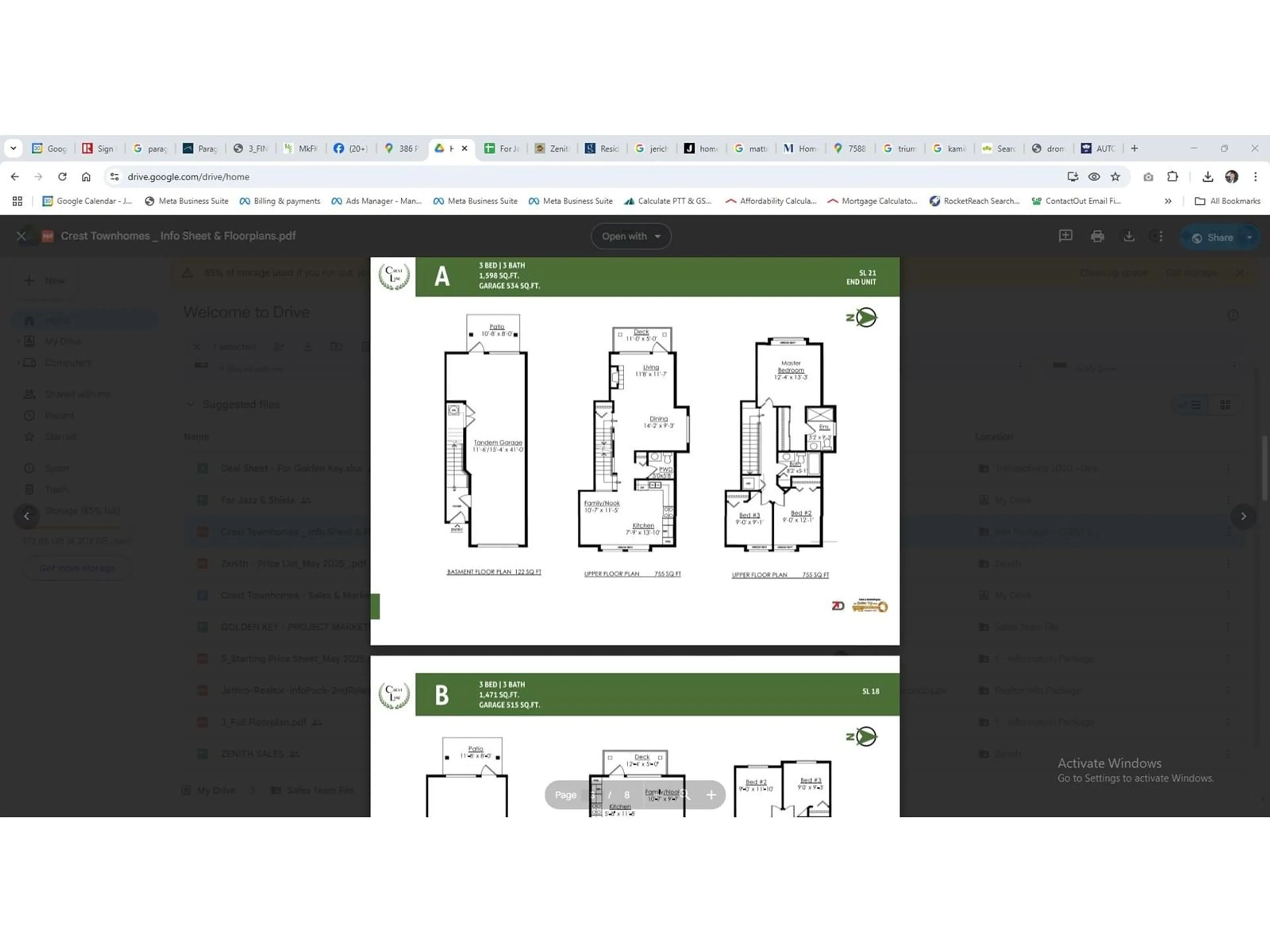This screenshot has height=952, width=1270.
Task: Click the site information icon in the address bar
Action: pos(114,177)
